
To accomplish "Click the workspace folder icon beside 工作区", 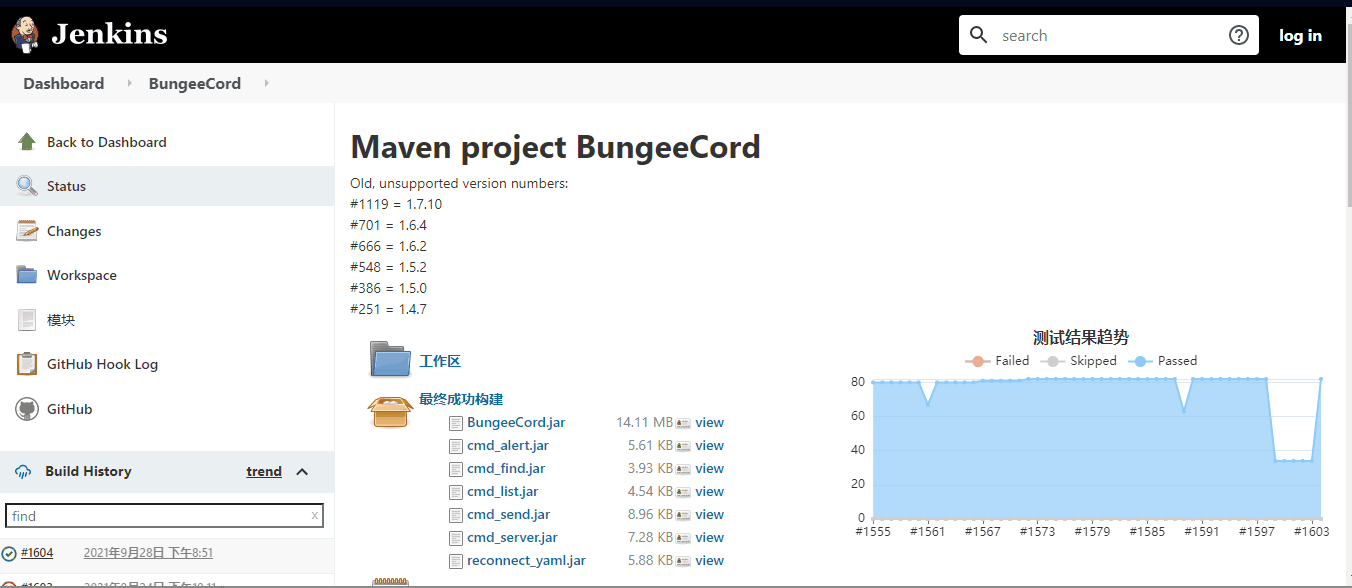I will point(390,360).
